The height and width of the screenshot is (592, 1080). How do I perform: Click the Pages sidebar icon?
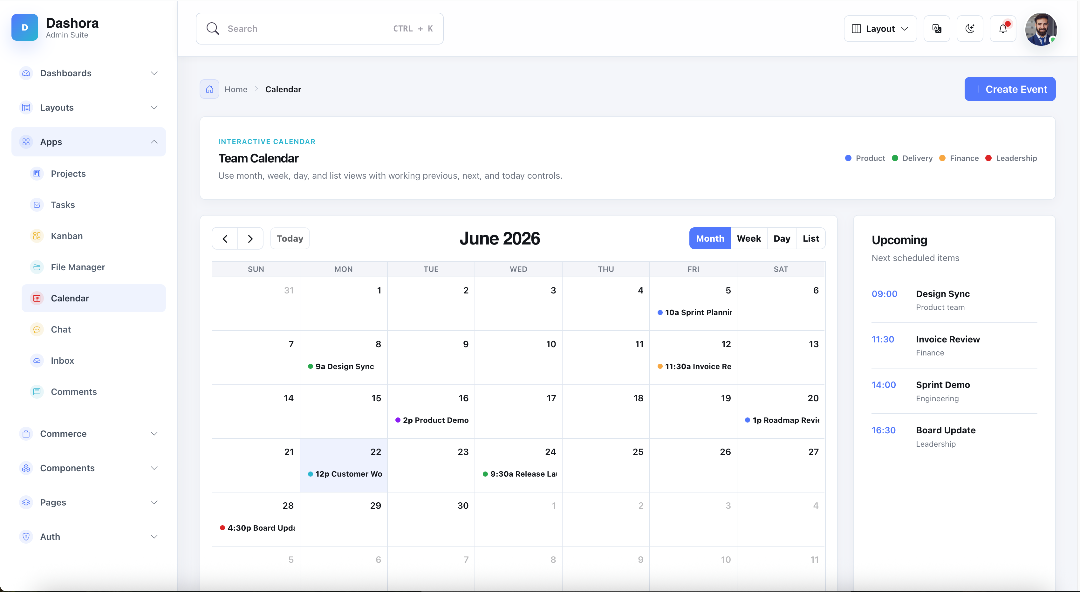pyautogui.click(x=26, y=502)
